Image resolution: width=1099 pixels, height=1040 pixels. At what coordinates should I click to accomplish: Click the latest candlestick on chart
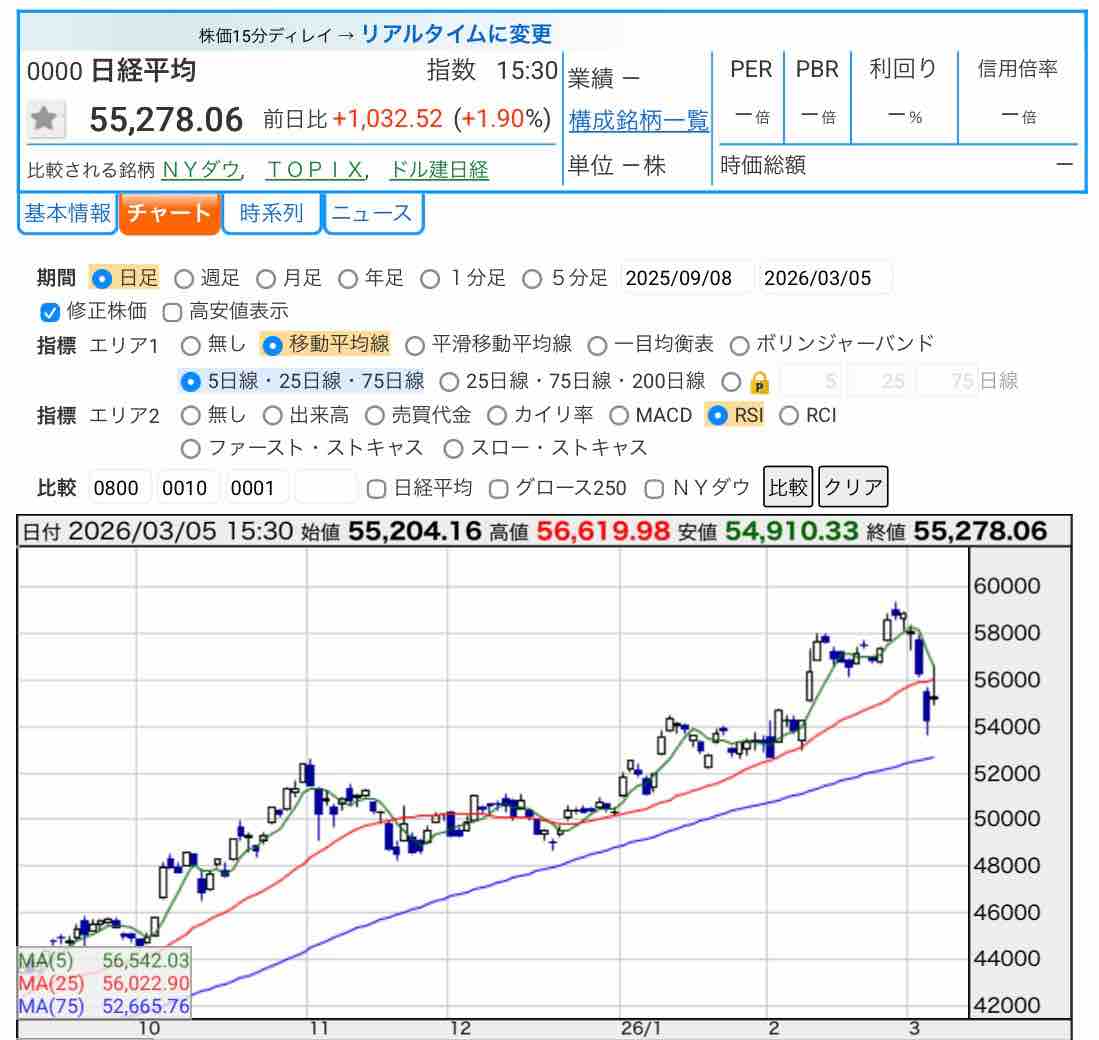[x=930, y=704]
